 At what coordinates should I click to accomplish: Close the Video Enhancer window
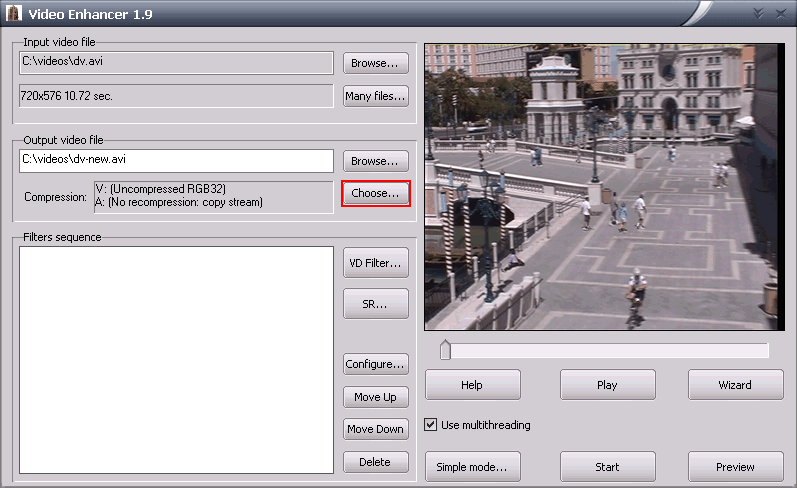point(781,14)
